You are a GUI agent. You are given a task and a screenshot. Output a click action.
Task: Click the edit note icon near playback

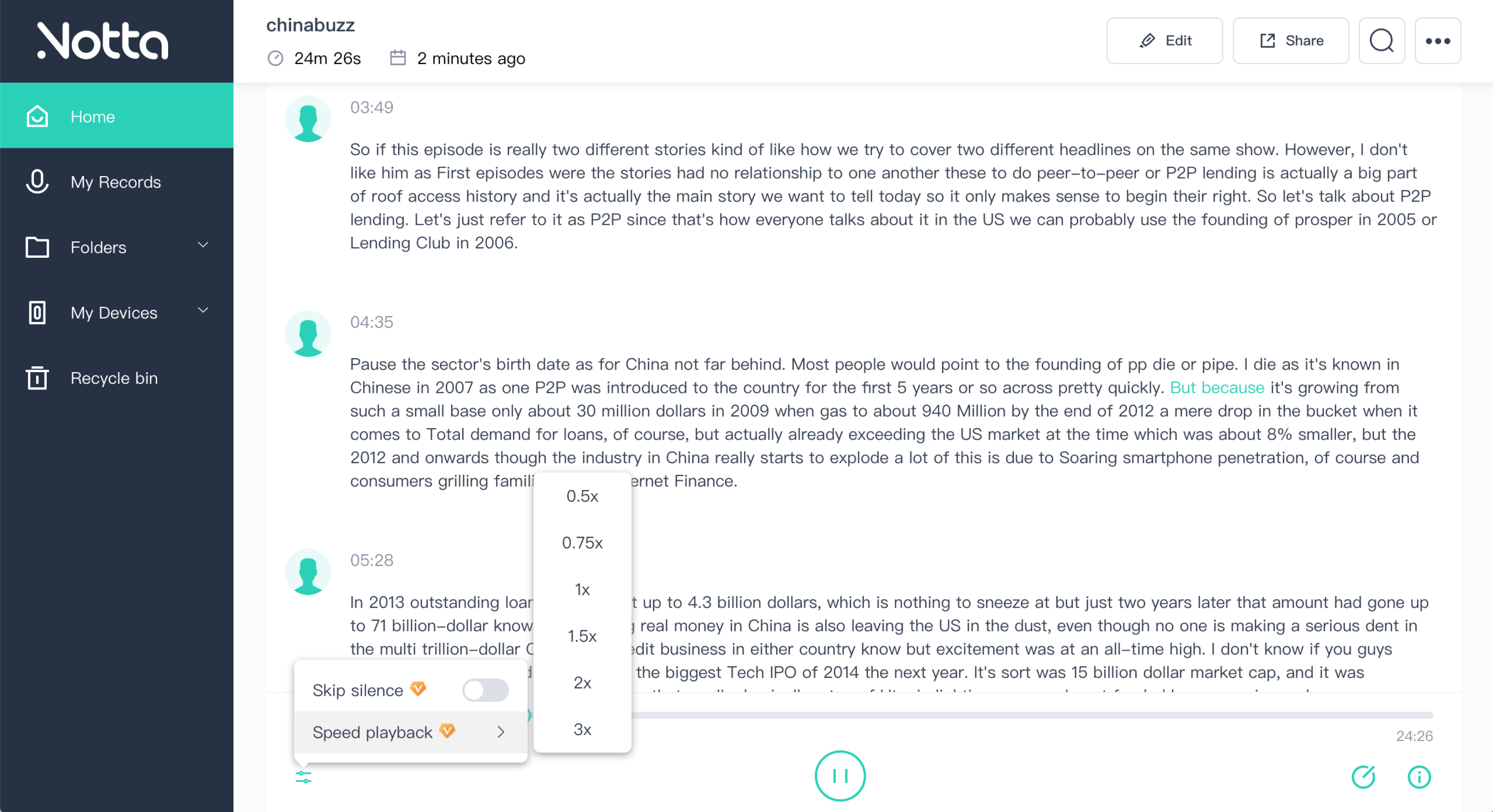(x=1363, y=777)
